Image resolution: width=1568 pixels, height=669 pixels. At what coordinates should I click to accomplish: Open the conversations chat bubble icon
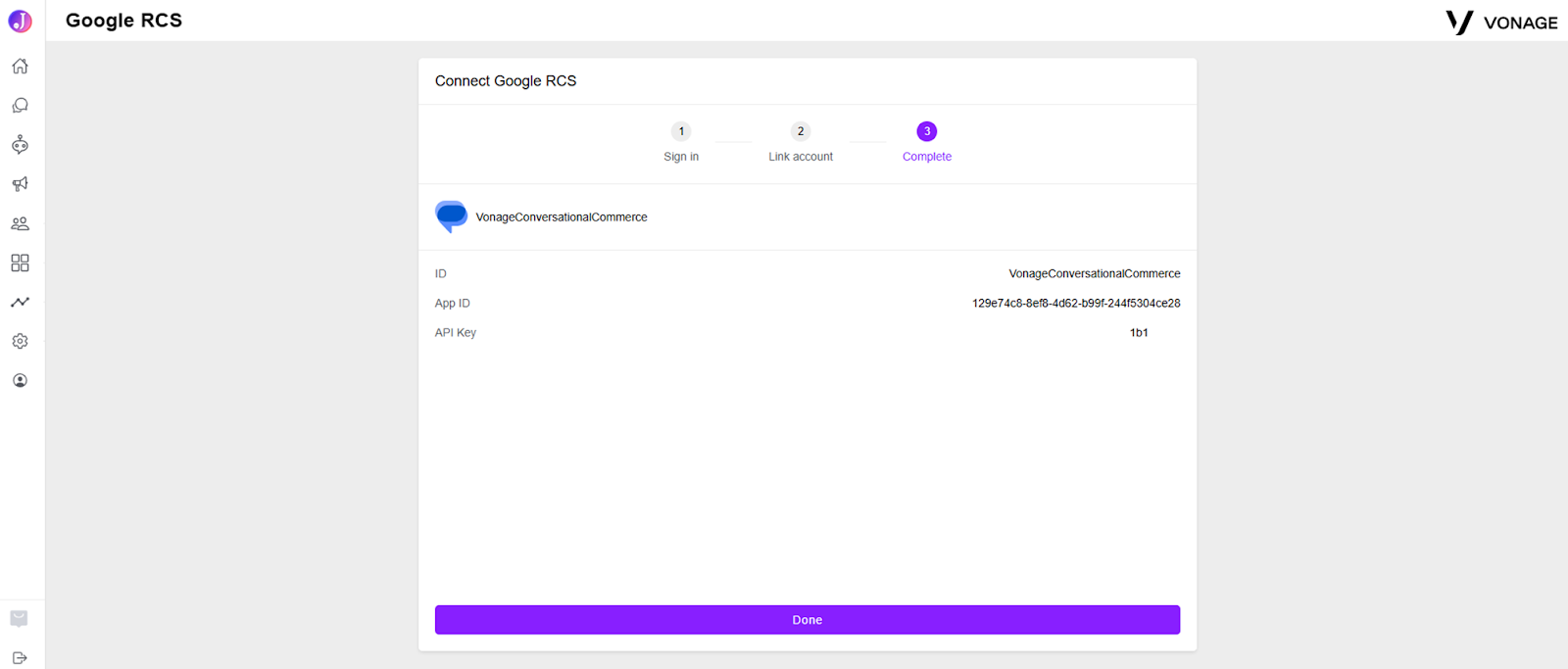[x=20, y=106]
